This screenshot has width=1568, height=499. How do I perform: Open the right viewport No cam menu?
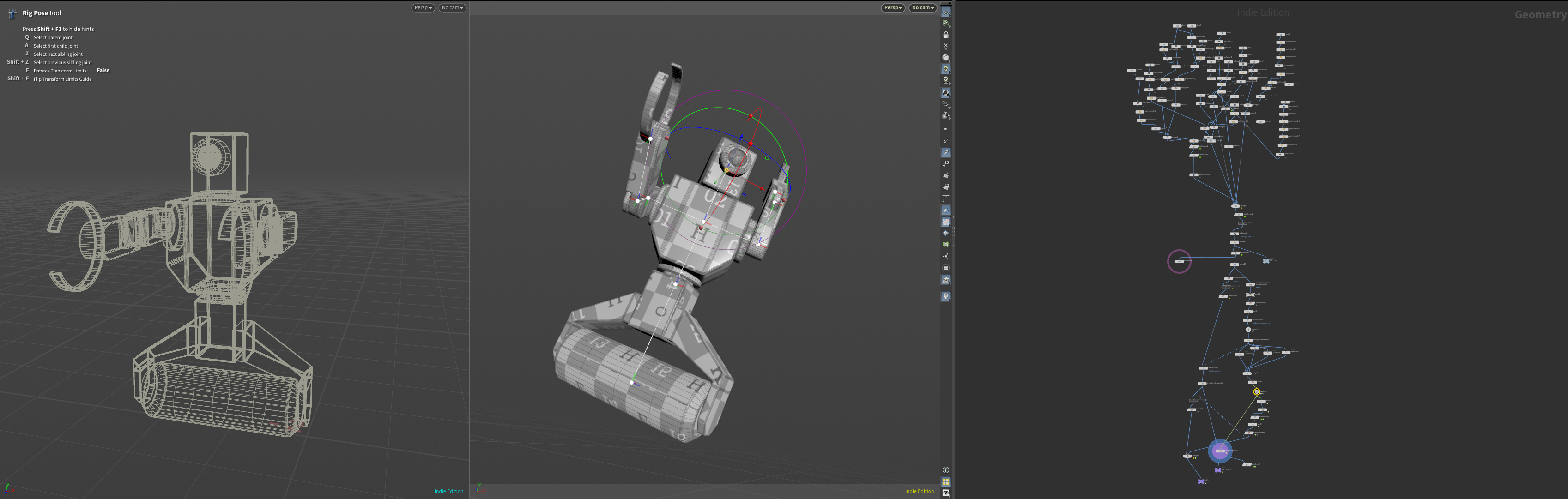tap(923, 8)
